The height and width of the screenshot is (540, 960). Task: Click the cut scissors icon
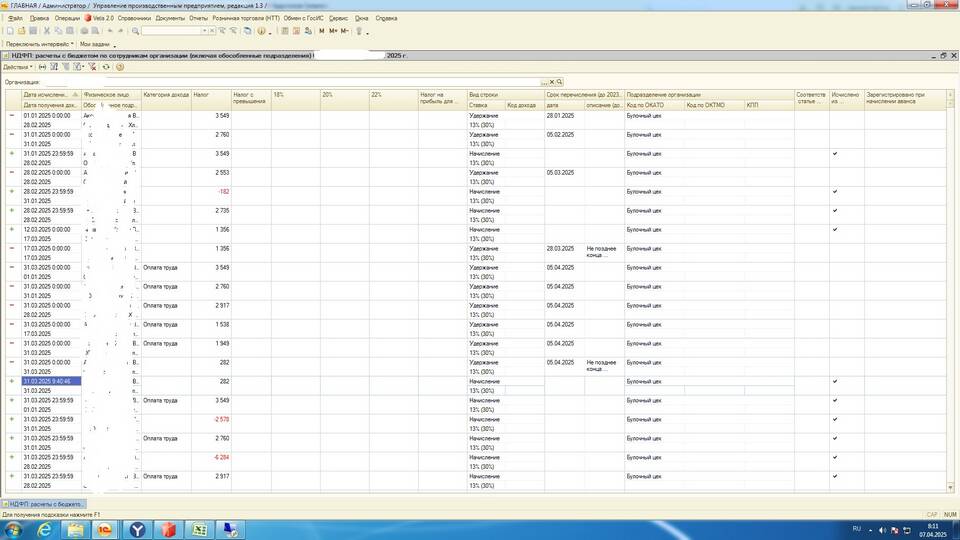[47, 31]
